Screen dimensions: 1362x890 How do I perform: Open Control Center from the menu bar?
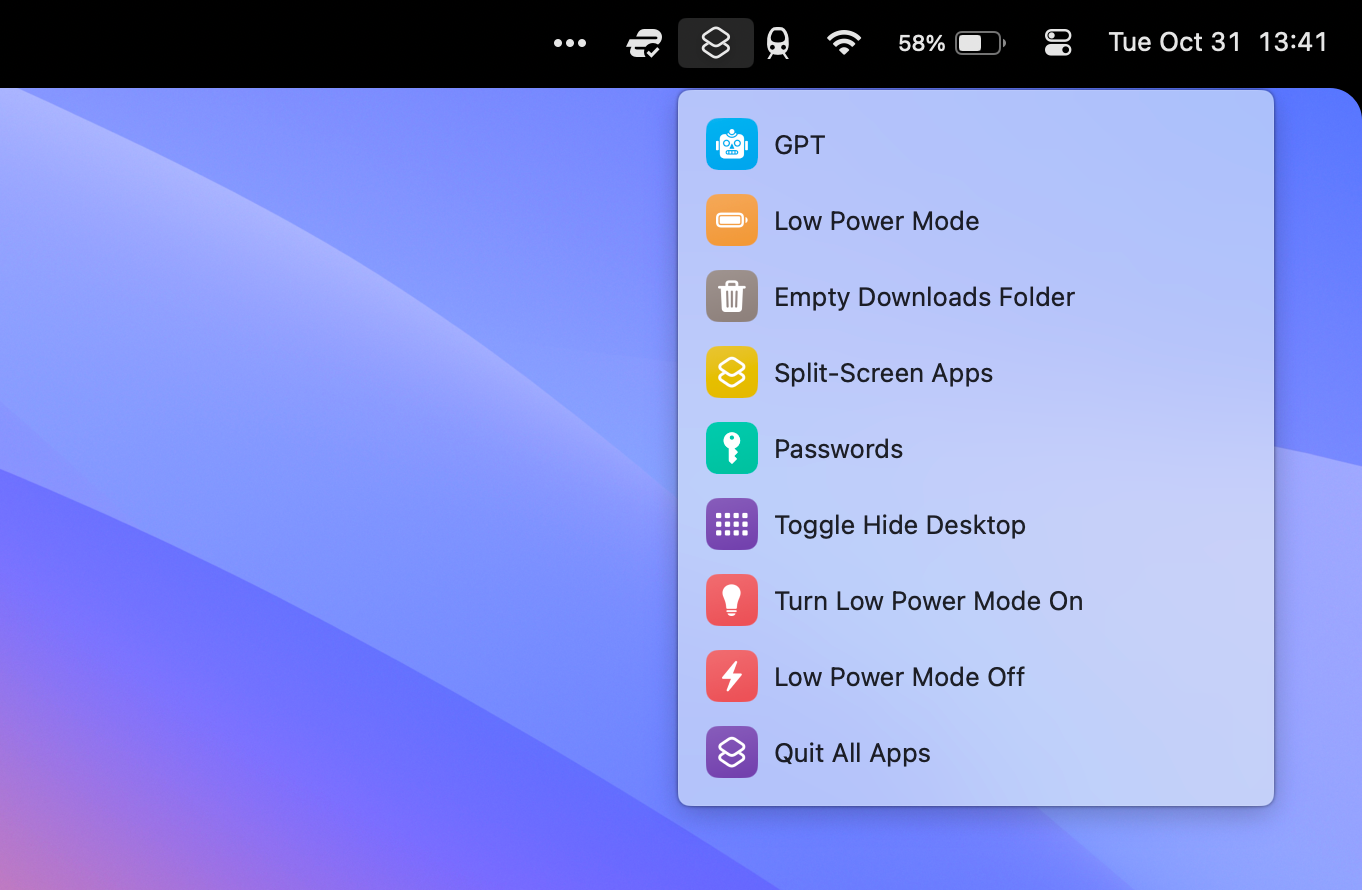1057,42
